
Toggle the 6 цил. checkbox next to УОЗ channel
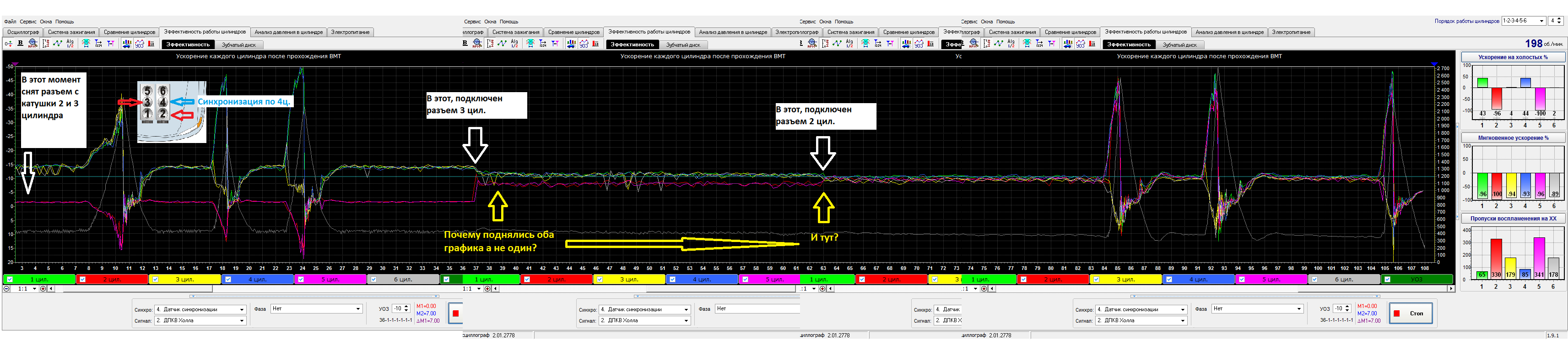coord(1314,280)
